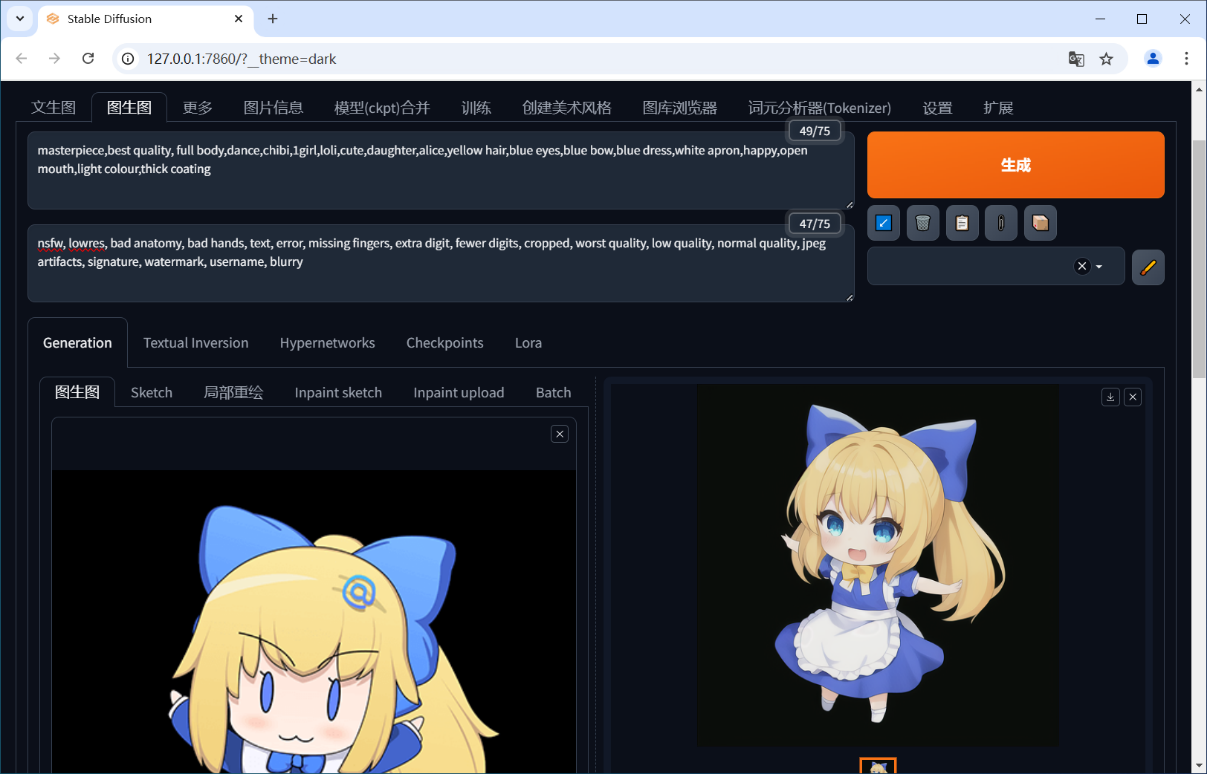This screenshot has height=774, width=1207.
Task: Switch to the 文生图 tab
Action: [x=53, y=108]
